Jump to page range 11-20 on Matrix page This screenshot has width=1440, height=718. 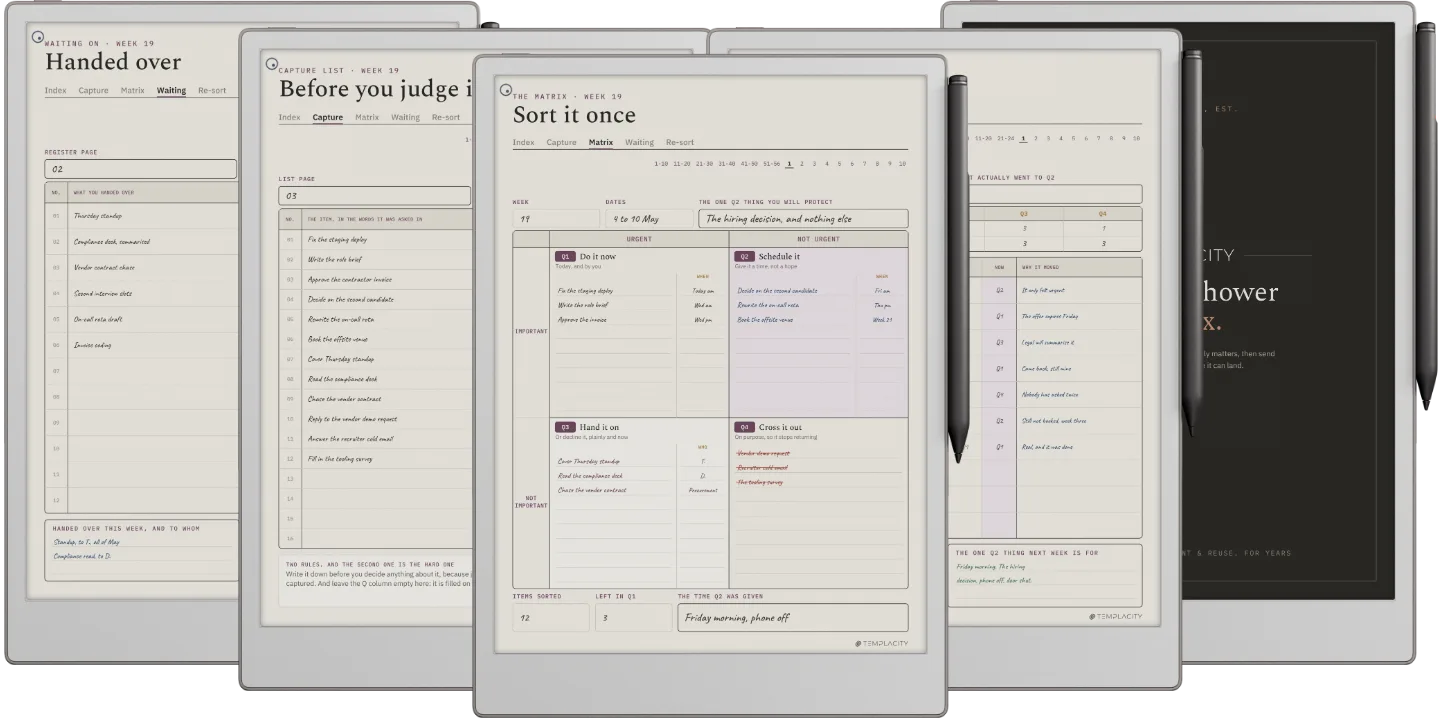pyautogui.click(x=682, y=164)
